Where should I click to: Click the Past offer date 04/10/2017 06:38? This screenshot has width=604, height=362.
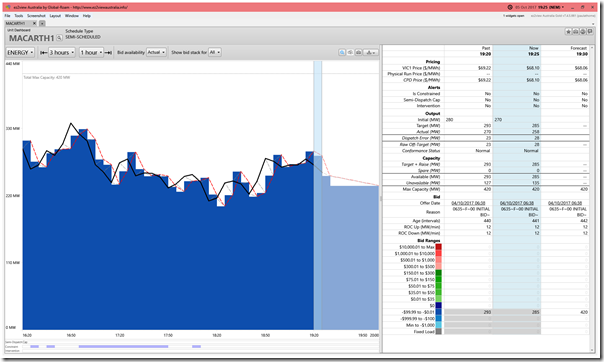468,203
